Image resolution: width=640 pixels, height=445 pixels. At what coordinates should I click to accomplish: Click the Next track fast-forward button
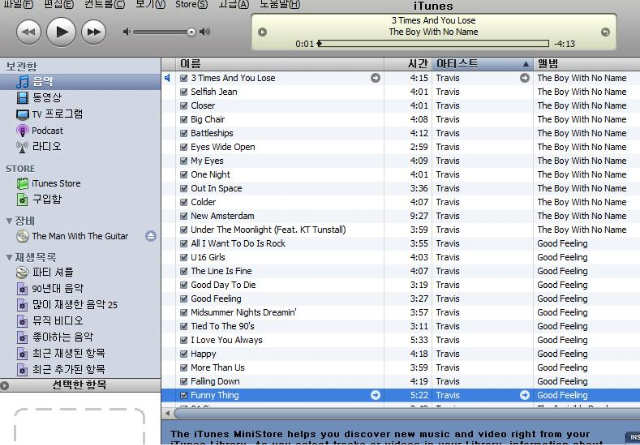pyautogui.click(x=94, y=32)
